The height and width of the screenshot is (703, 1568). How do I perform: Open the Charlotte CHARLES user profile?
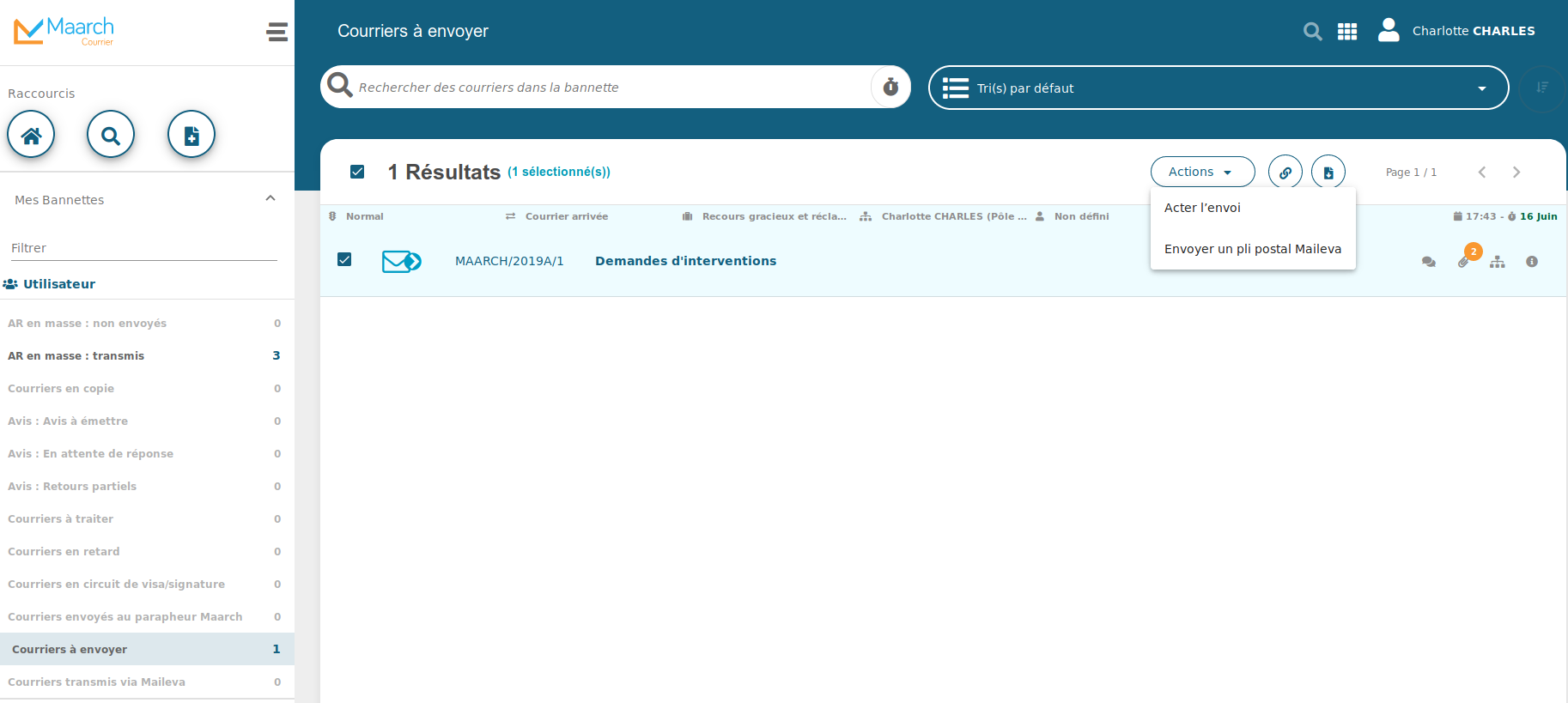point(1456,31)
